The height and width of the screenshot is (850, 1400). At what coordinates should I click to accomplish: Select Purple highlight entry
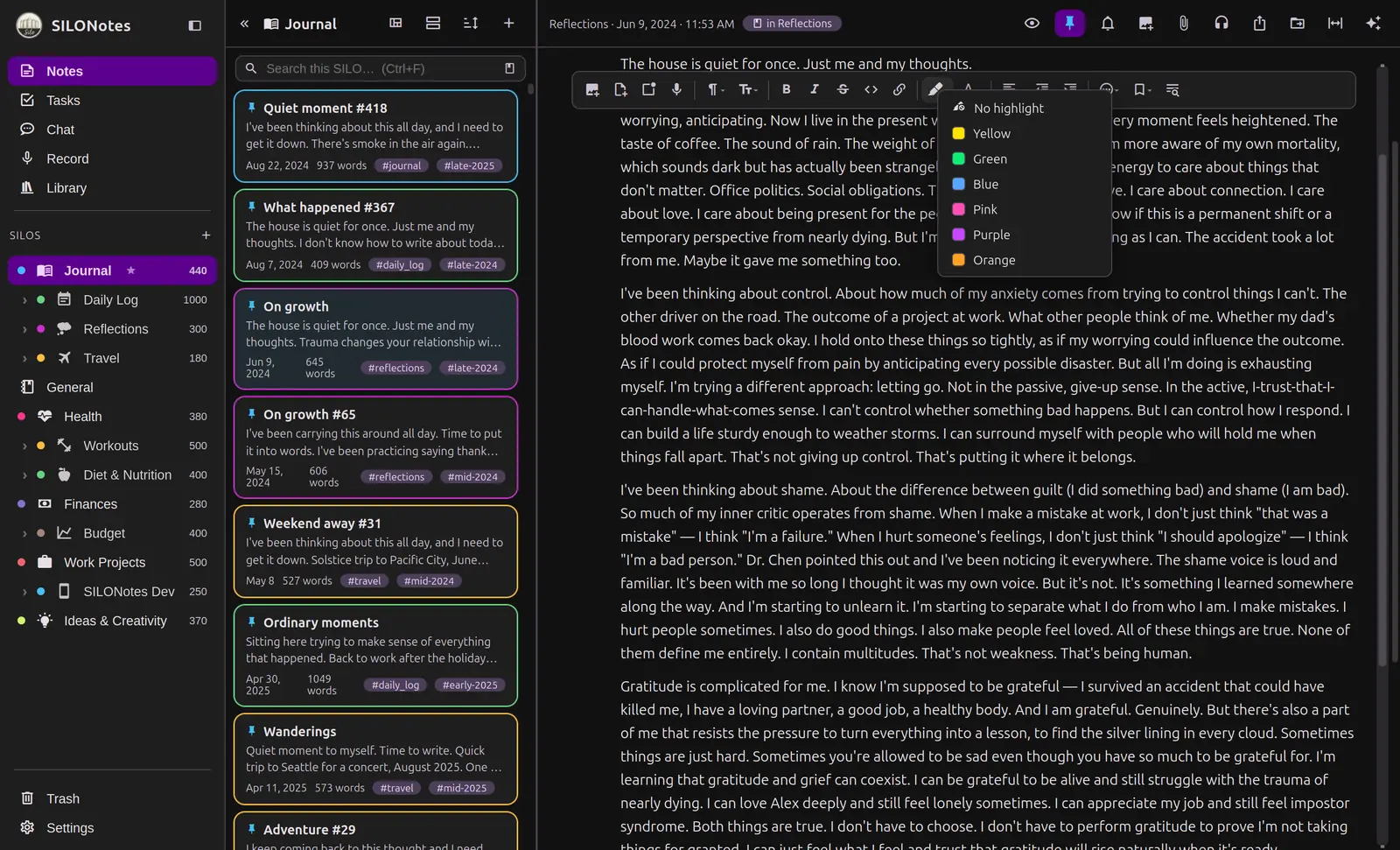[x=1025, y=235]
